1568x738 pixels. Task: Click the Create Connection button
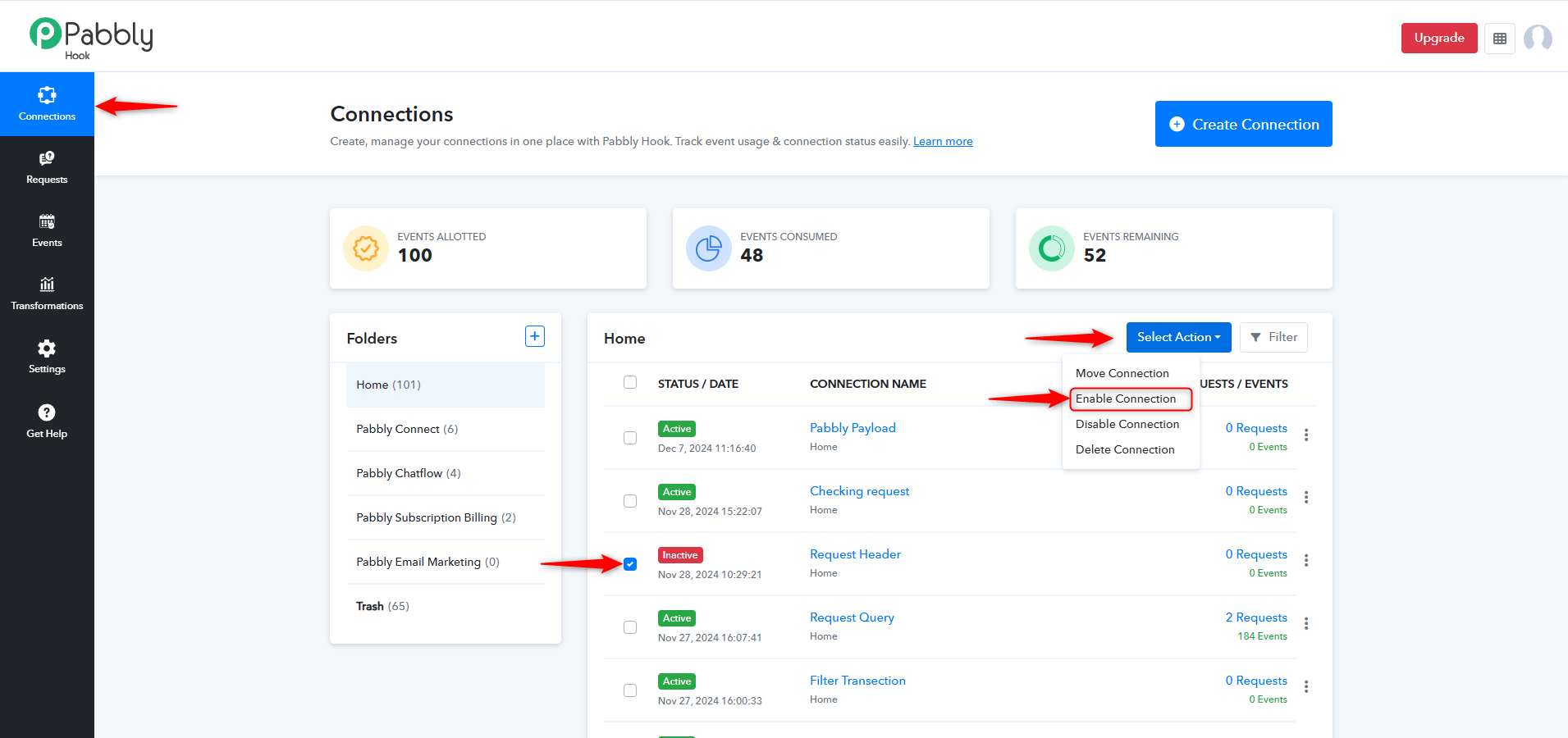pos(1244,124)
